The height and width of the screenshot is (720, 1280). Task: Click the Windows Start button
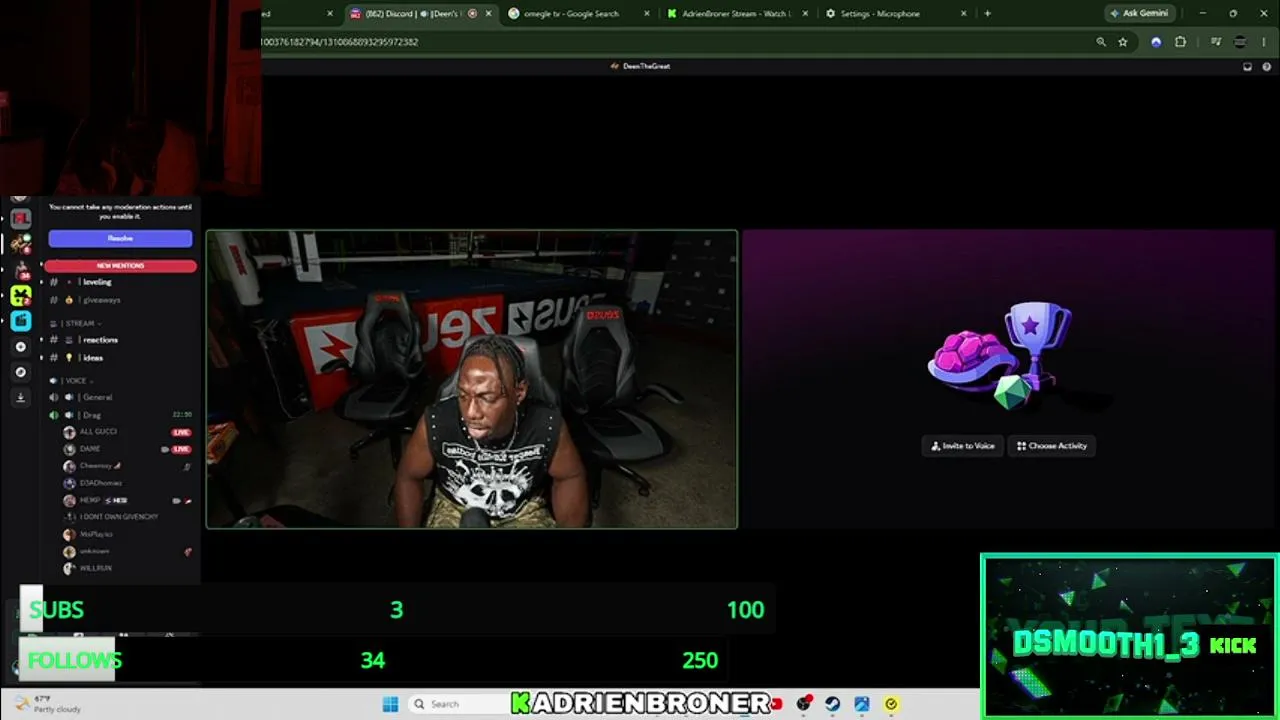pos(390,704)
